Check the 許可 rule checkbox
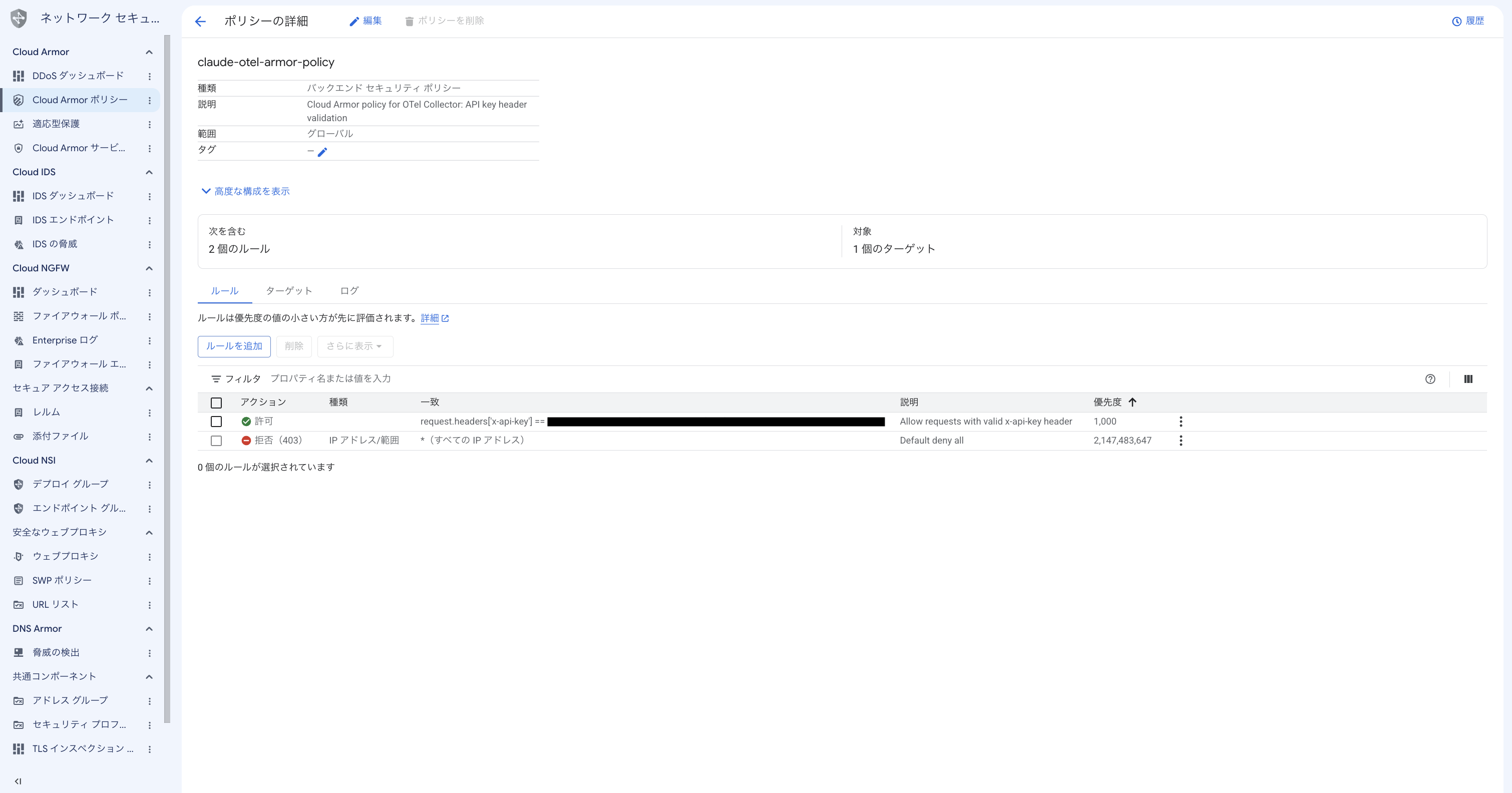The image size is (1512, 793). (x=216, y=422)
